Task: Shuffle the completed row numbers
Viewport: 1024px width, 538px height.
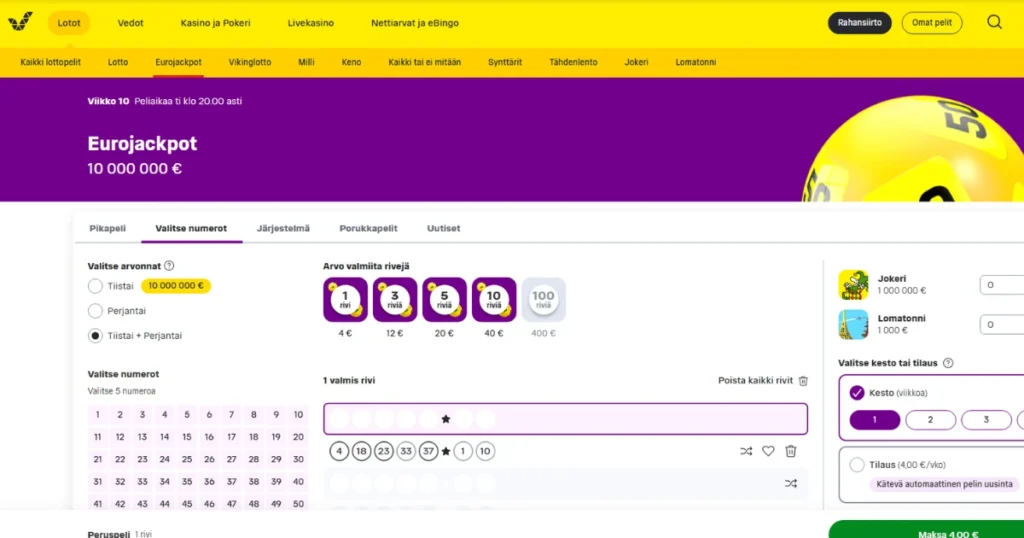Action: [x=746, y=451]
